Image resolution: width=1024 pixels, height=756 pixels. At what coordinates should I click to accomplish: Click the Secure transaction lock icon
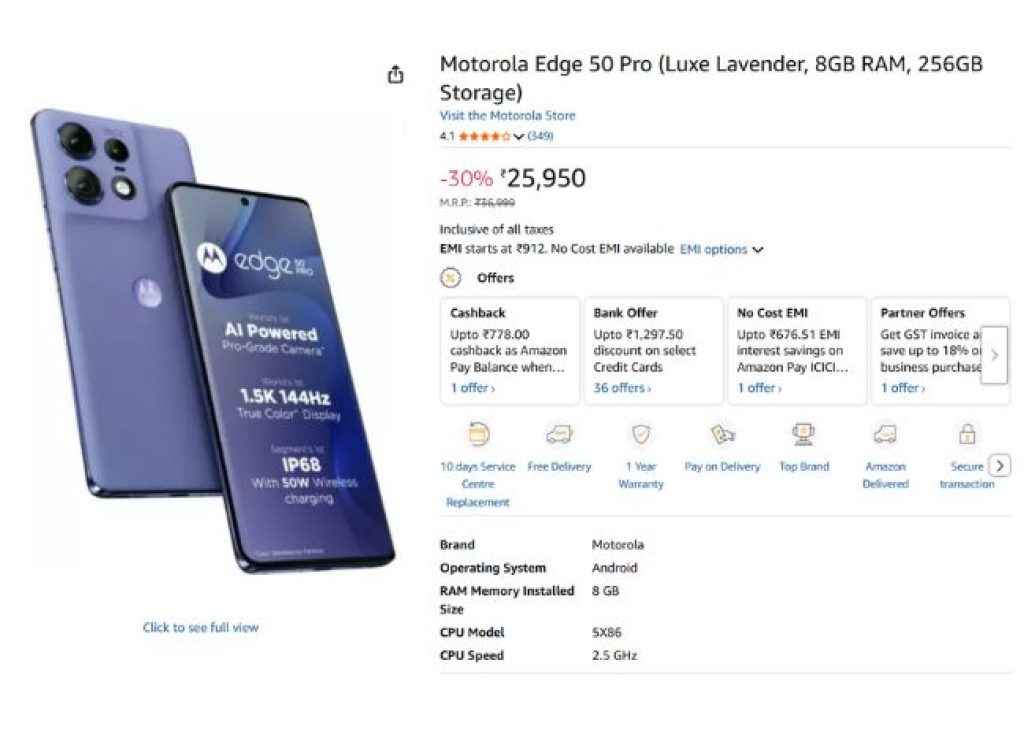tap(967, 434)
